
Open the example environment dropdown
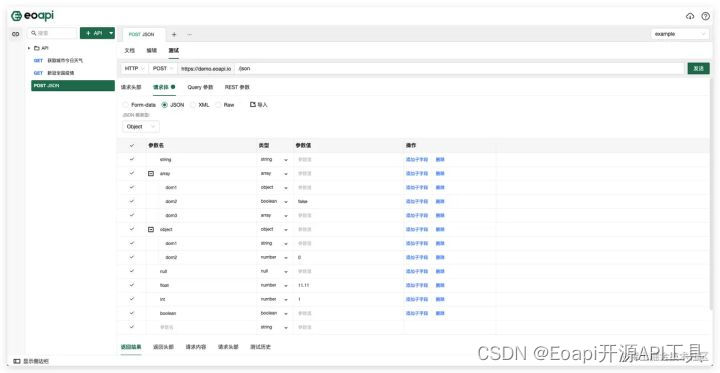680,34
